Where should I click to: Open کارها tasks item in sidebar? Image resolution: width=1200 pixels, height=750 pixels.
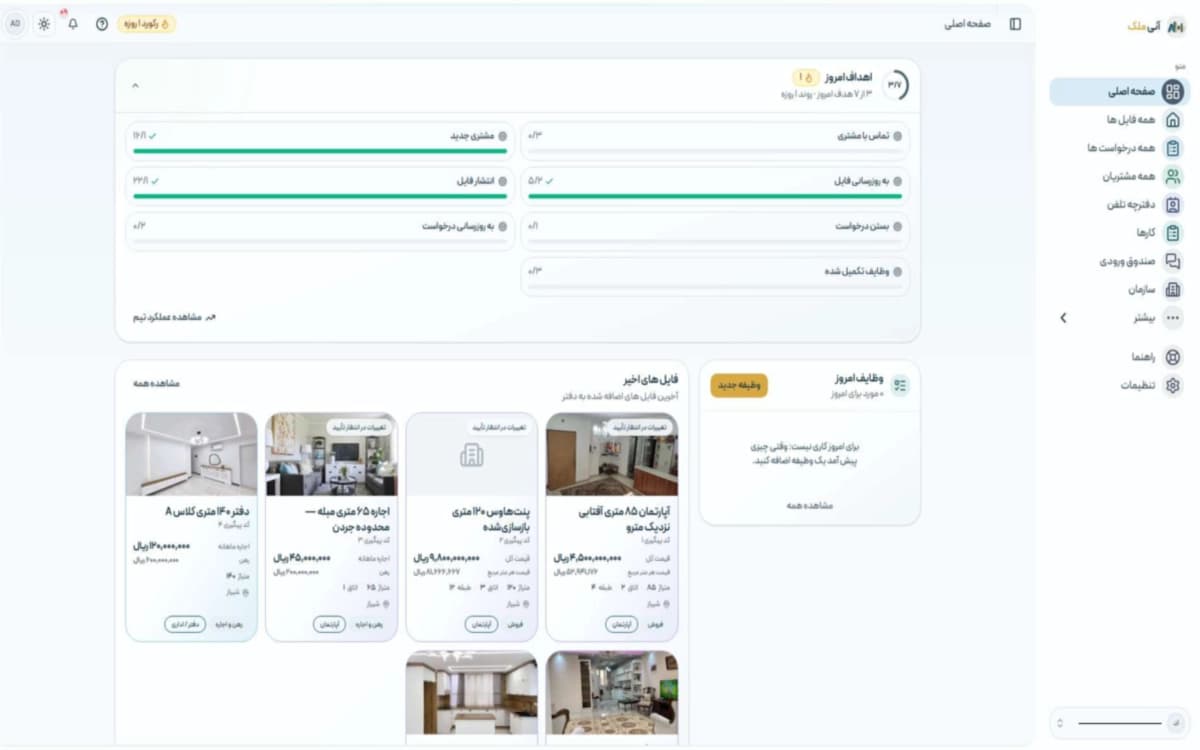[x=1119, y=233]
